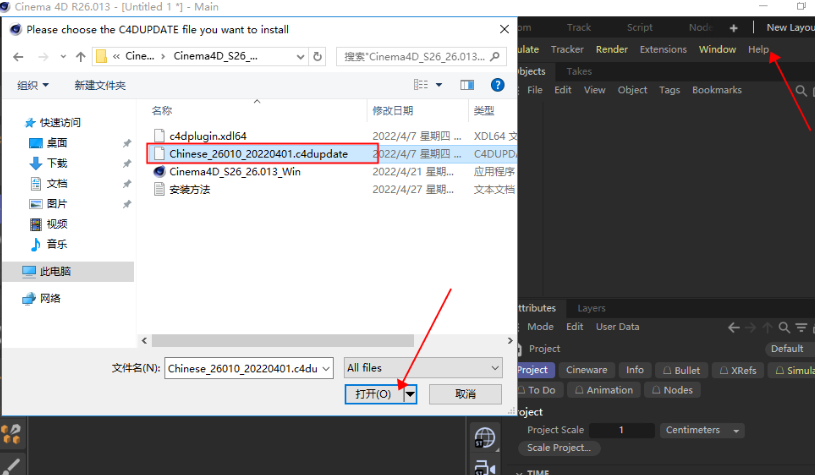Change the file list view mode
Image resolution: width=815 pixels, height=475 pixels.
420,85
